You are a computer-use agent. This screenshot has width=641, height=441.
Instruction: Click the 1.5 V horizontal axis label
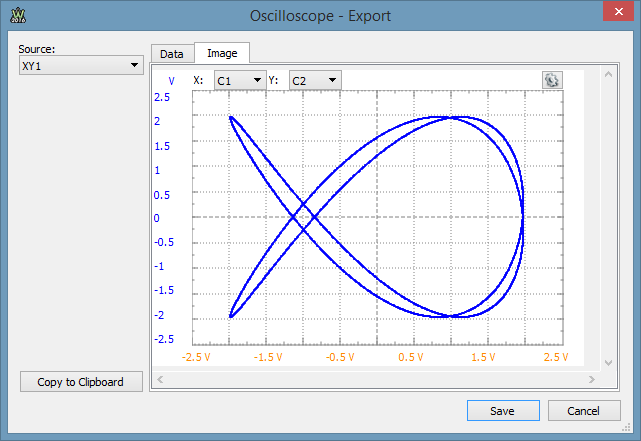point(483,357)
